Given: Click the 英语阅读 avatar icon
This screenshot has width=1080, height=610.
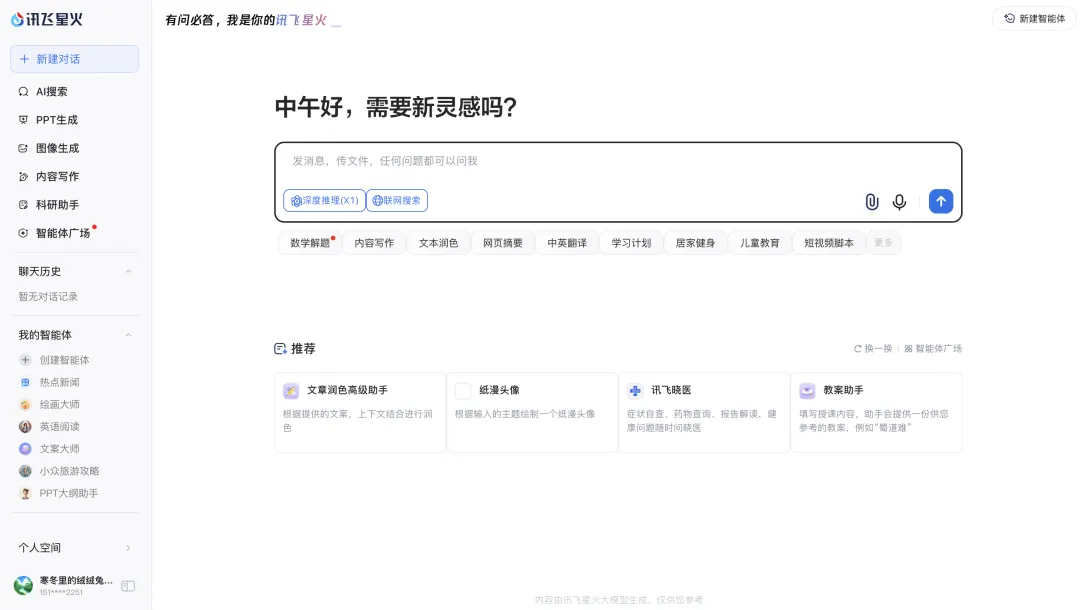Looking at the screenshot, I should (x=25, y=427).
